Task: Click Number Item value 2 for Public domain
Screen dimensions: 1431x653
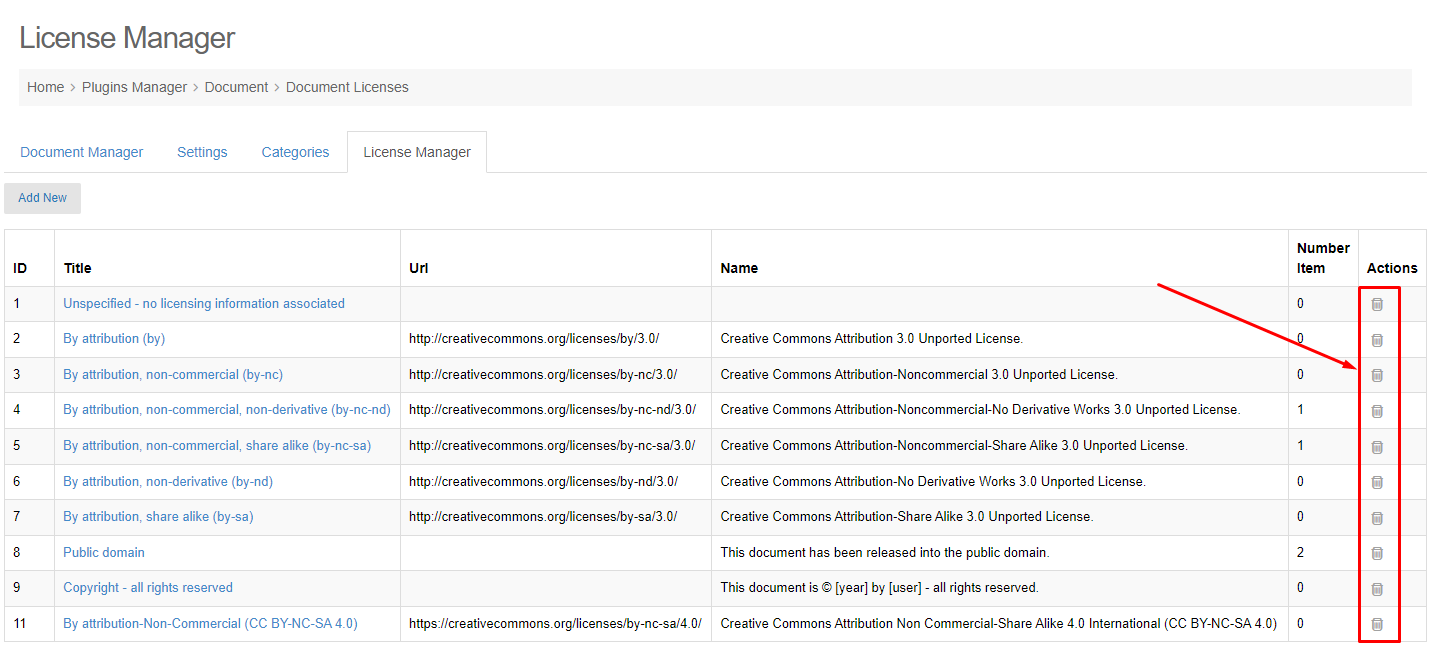Action: (x=1300, y=552)
